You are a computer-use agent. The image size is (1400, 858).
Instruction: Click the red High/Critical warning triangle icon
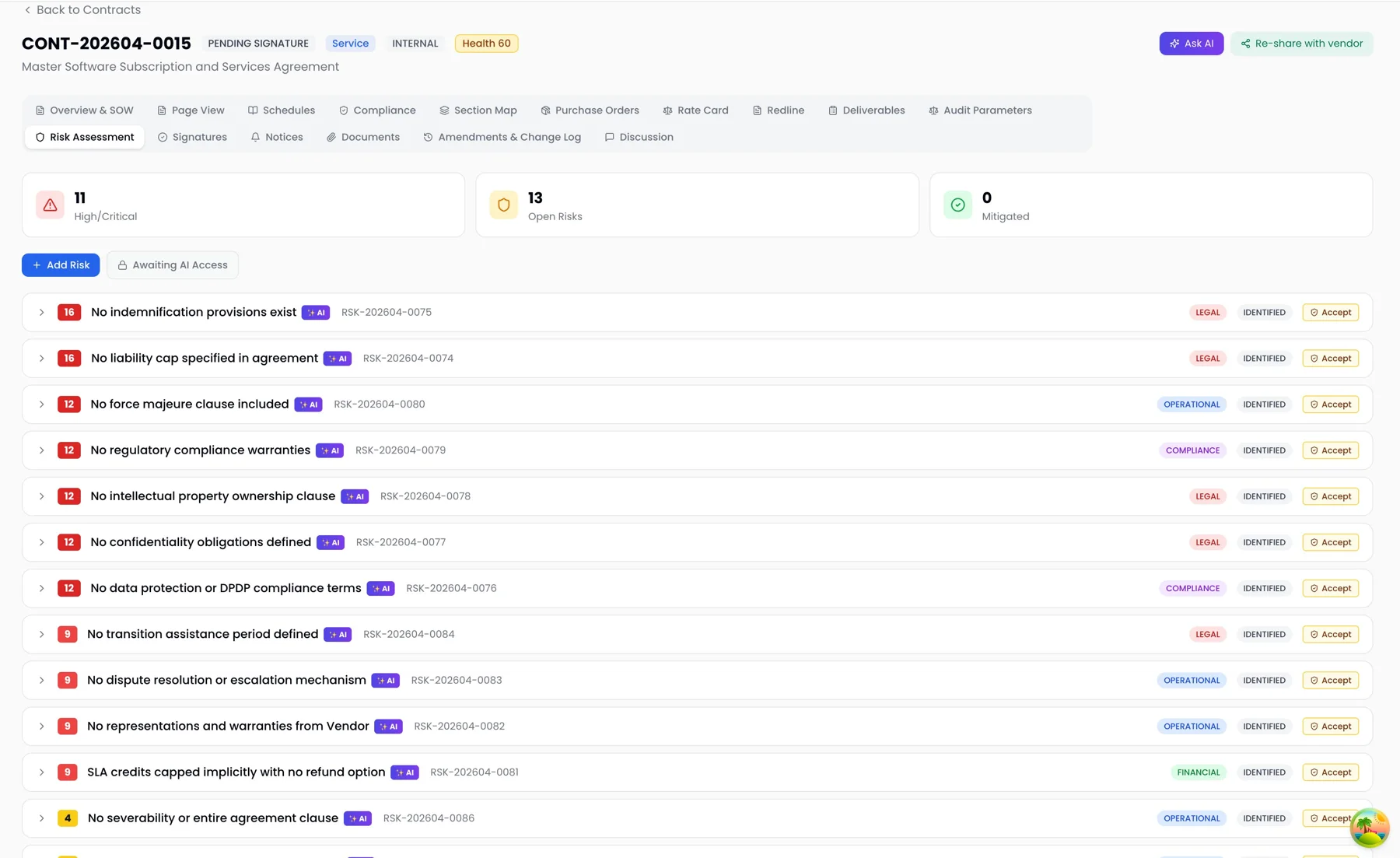pos(50,205)
